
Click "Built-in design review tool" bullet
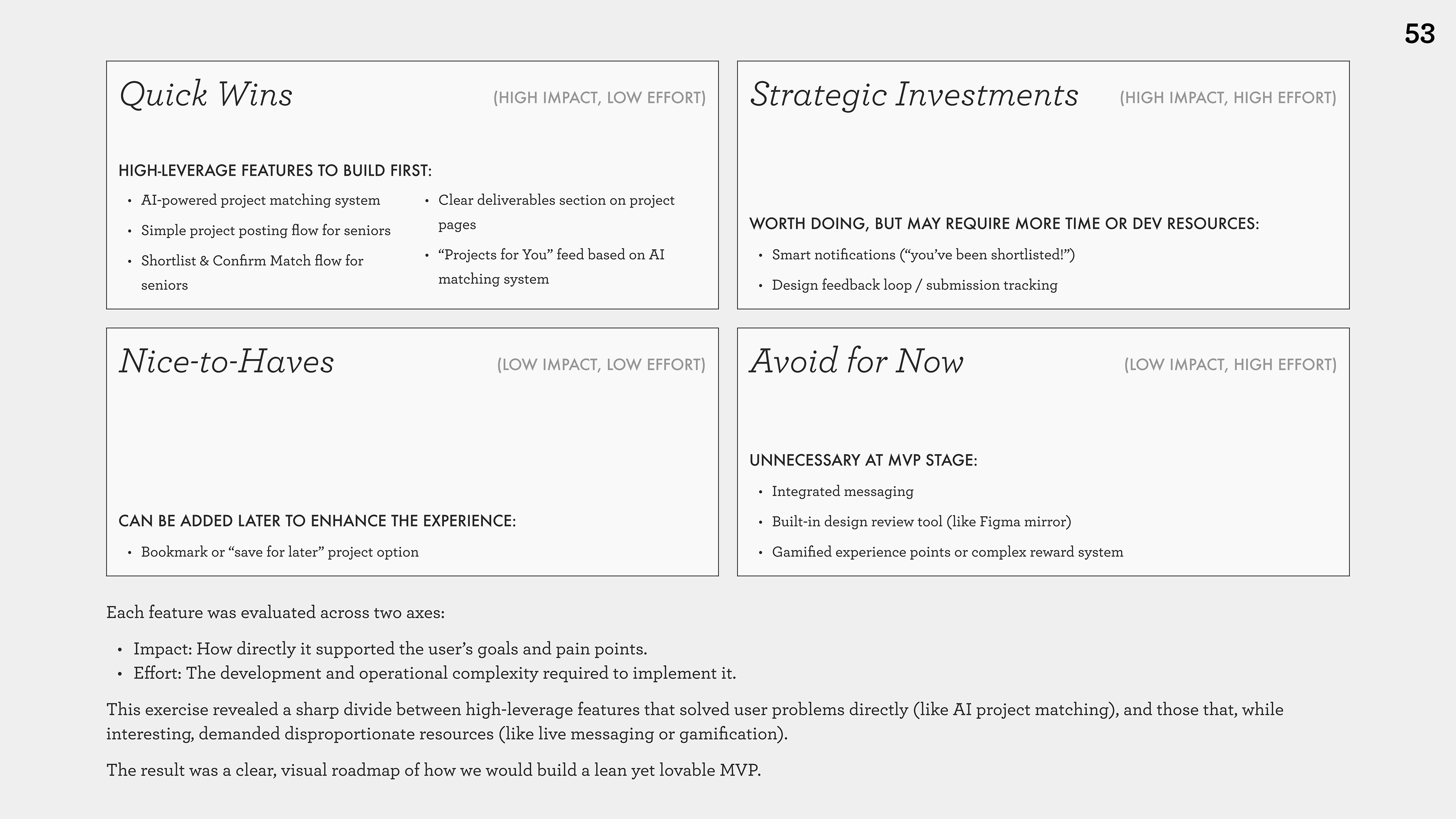pos(921,522)
